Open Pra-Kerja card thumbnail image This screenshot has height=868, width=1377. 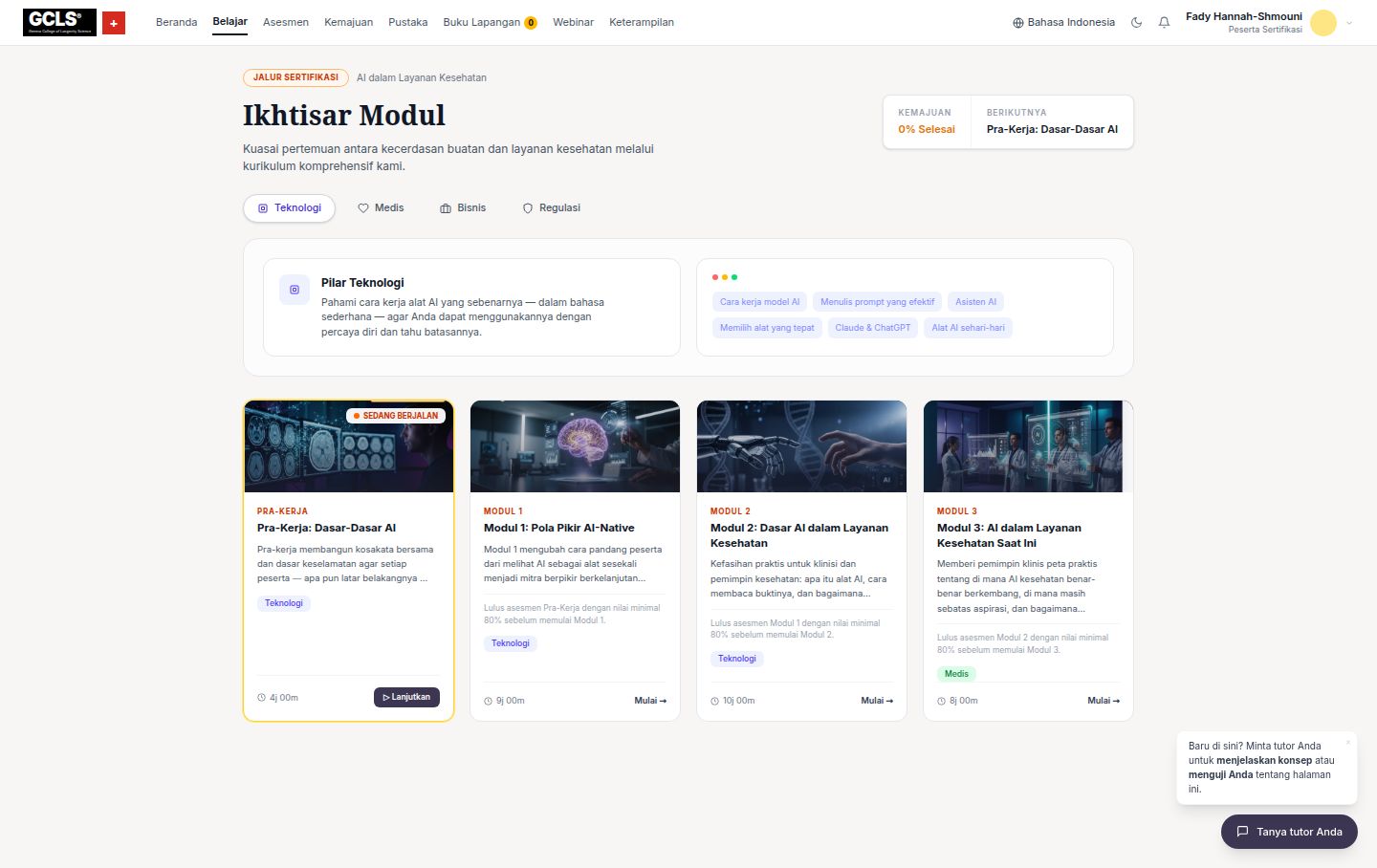(x=348, y=447)
